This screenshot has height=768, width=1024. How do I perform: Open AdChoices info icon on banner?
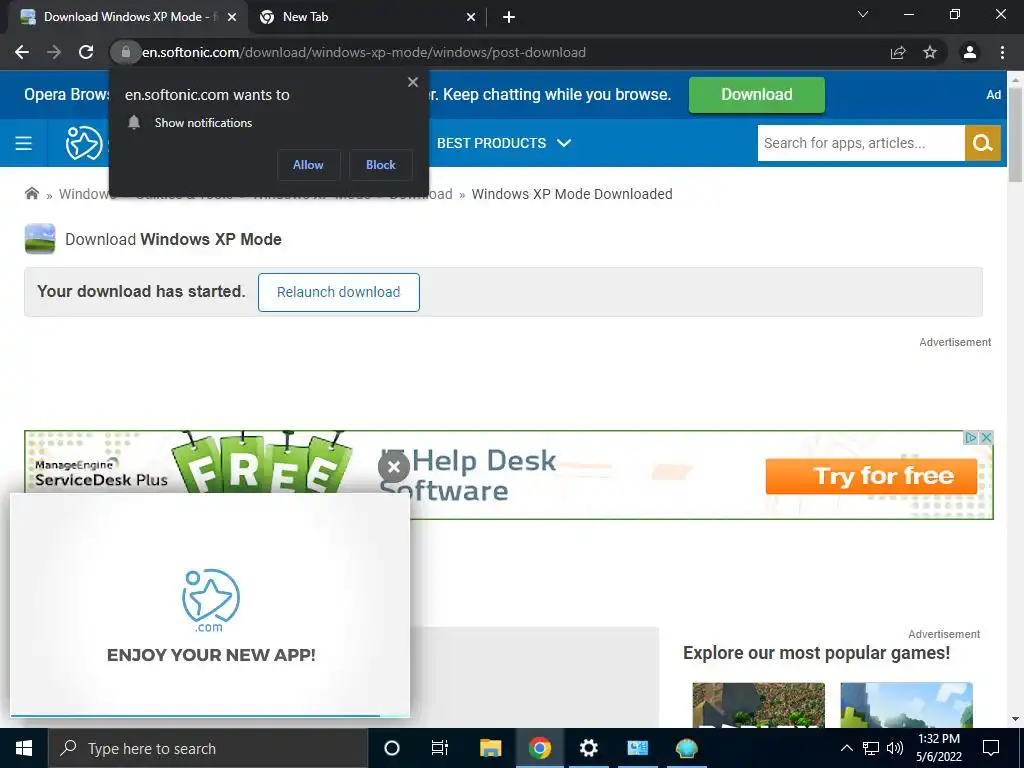pyautogui.click(x=972, y=438)
